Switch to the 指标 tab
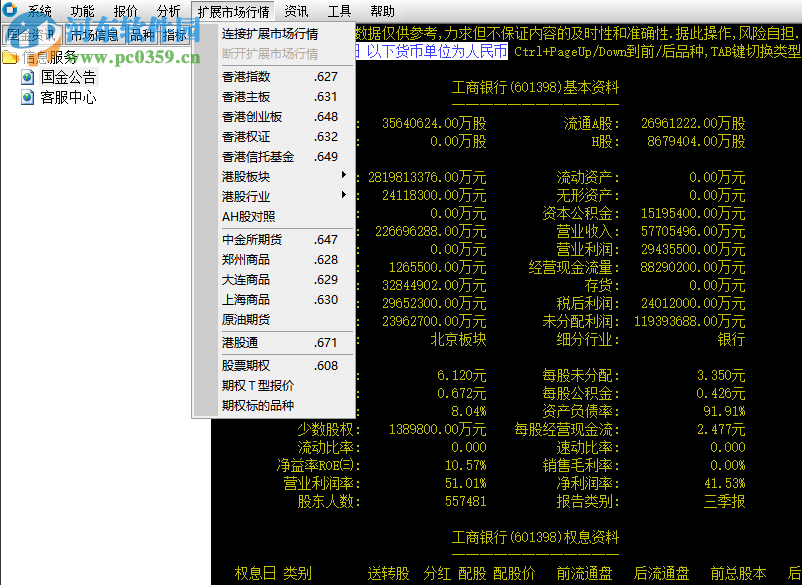This screenshot has height=585, width=802. click(174, 35)
